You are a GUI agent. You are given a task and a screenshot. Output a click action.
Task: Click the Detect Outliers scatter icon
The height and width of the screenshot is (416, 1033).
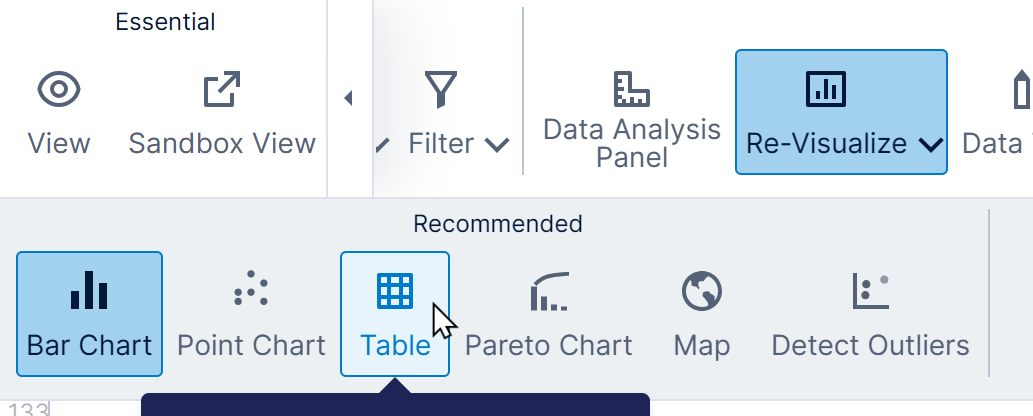[870, 290]
